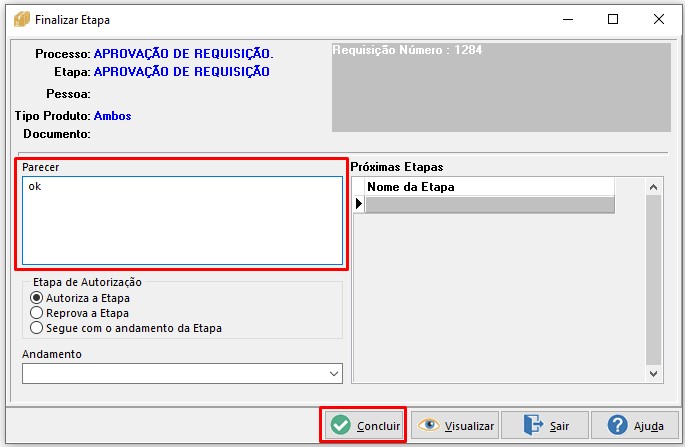685x447 pixels.
Task: Click the Nome da Etapa column header
Action: click(490, 187)
